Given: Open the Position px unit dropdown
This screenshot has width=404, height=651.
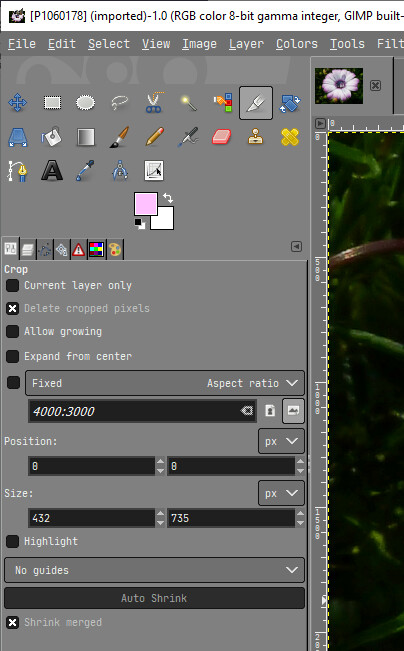Looking at the screenshot, I should (x=281, y=441).
